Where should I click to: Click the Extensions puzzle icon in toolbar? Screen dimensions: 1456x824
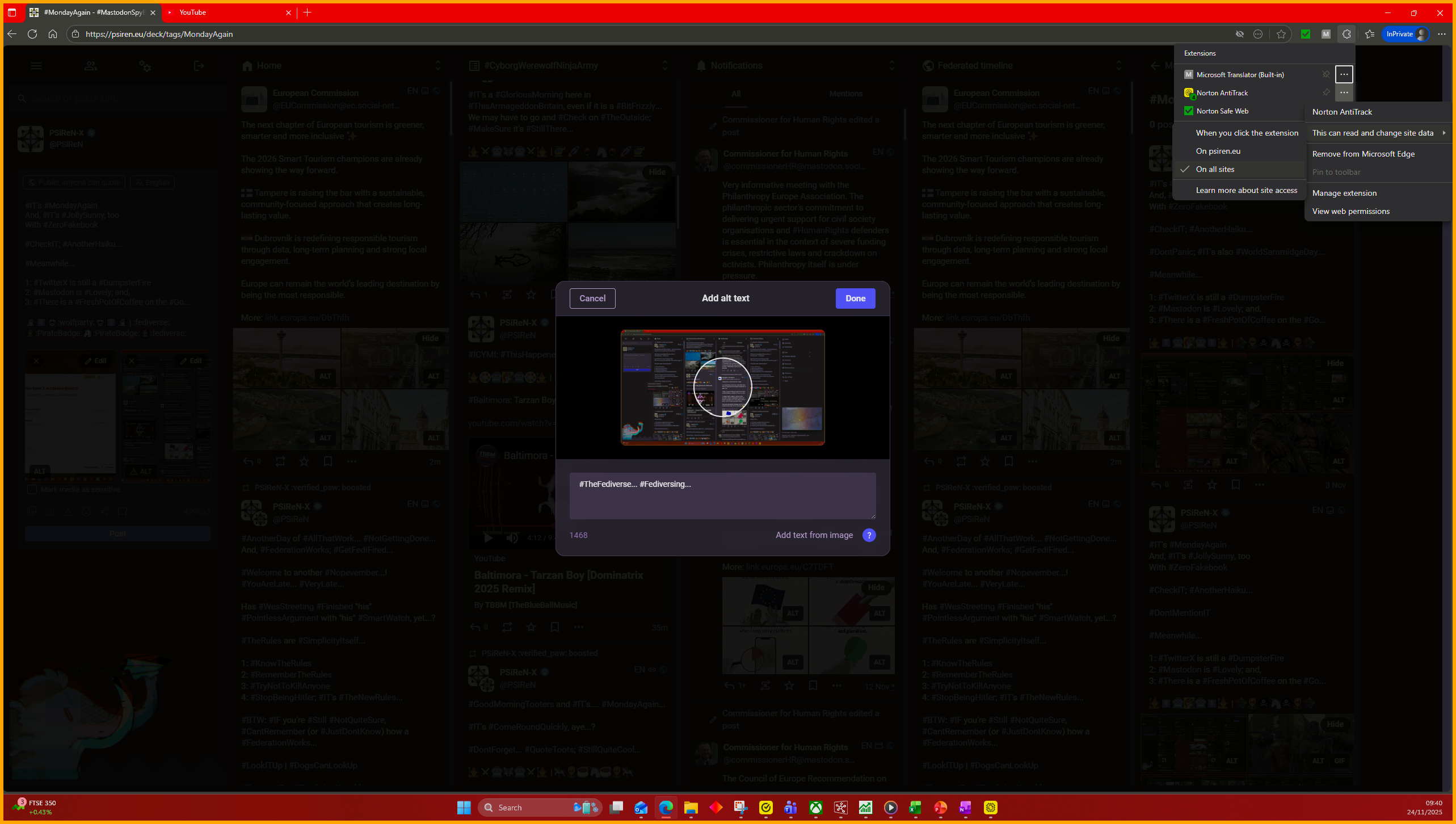coord(1346,34)
